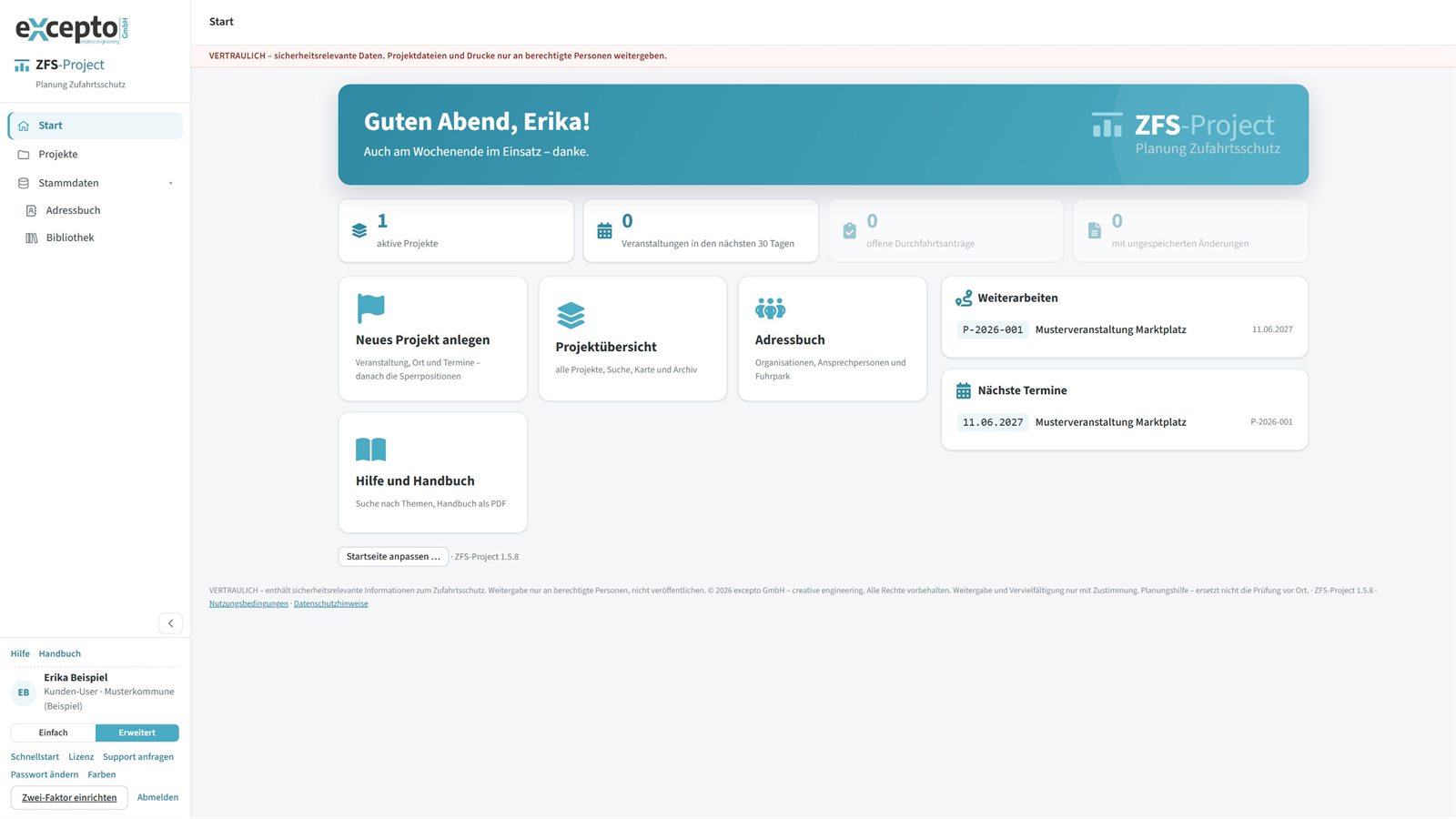Open the Datenschutzhinweise link
This screenshot has width=1456, height=819.
(330, 603)
